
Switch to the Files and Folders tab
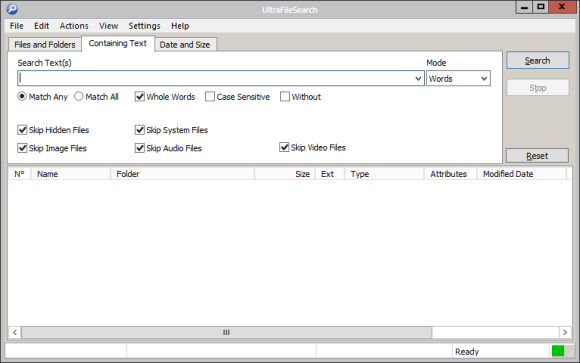click(45, 45)
